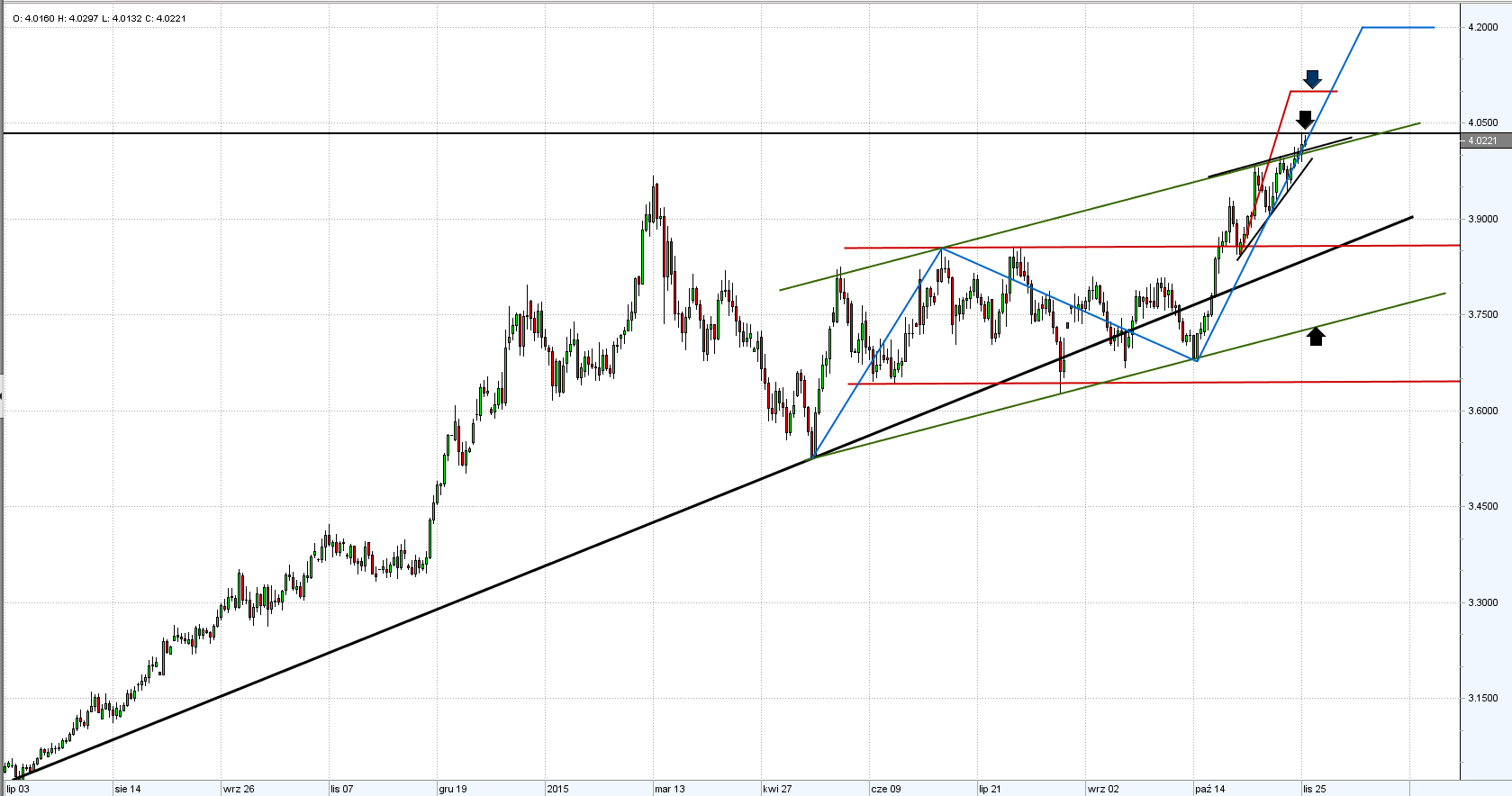Screen dimensions: 1512x796
Task: Click the 'sie 14' date label
Action: click(x=128, y=789)
